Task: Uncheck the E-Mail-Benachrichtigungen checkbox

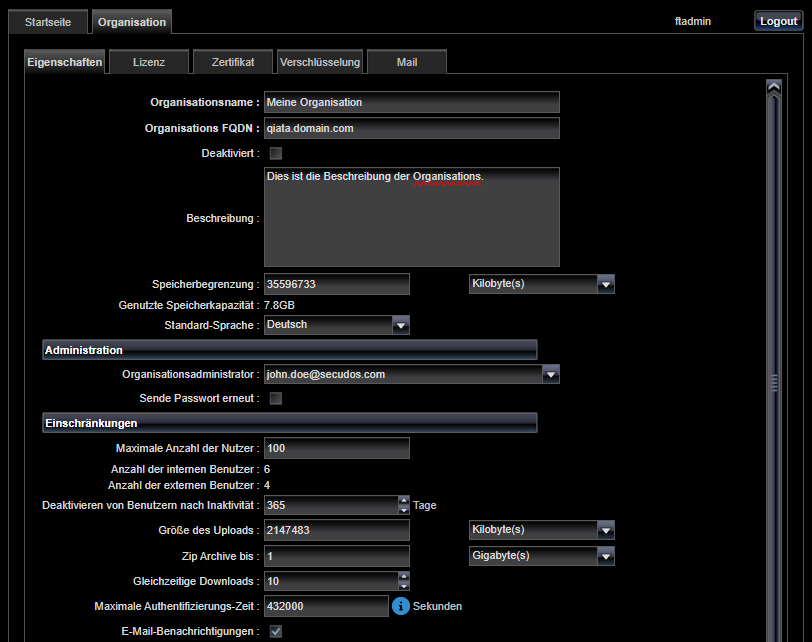Action: click(276, 631)
